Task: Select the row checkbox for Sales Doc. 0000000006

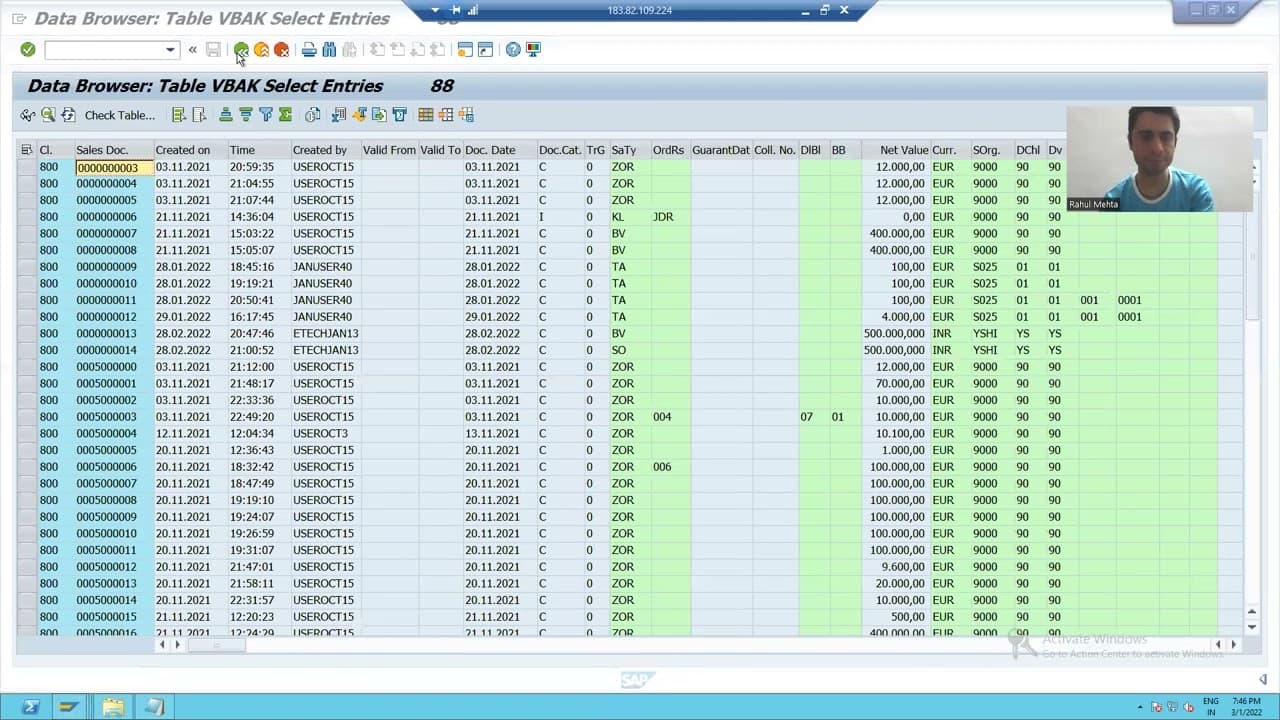Action: tap(27, 217)
